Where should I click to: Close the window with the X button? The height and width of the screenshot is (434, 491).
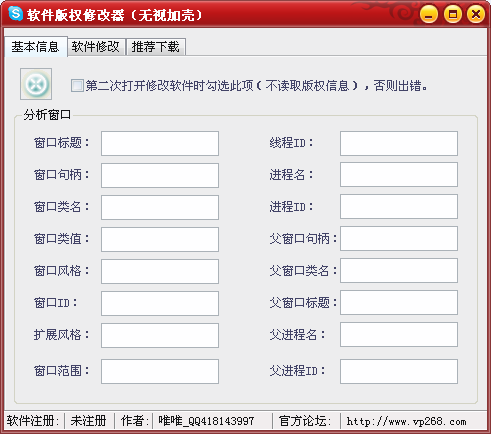click(476, 14)
